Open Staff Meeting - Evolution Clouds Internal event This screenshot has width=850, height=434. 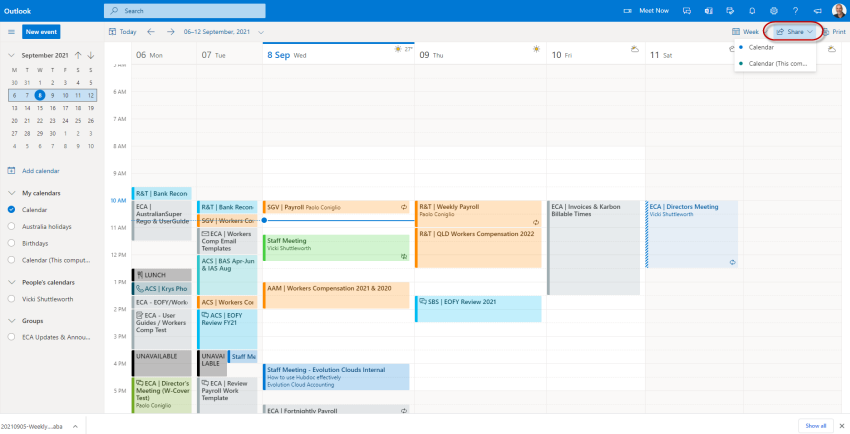tap(336, 377)
